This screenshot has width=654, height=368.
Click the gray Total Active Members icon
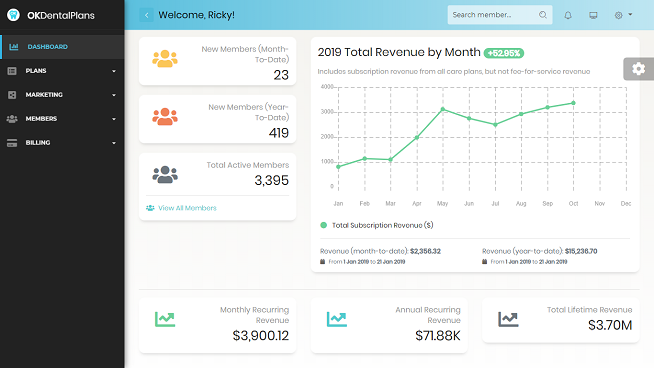tap(165, 175)
